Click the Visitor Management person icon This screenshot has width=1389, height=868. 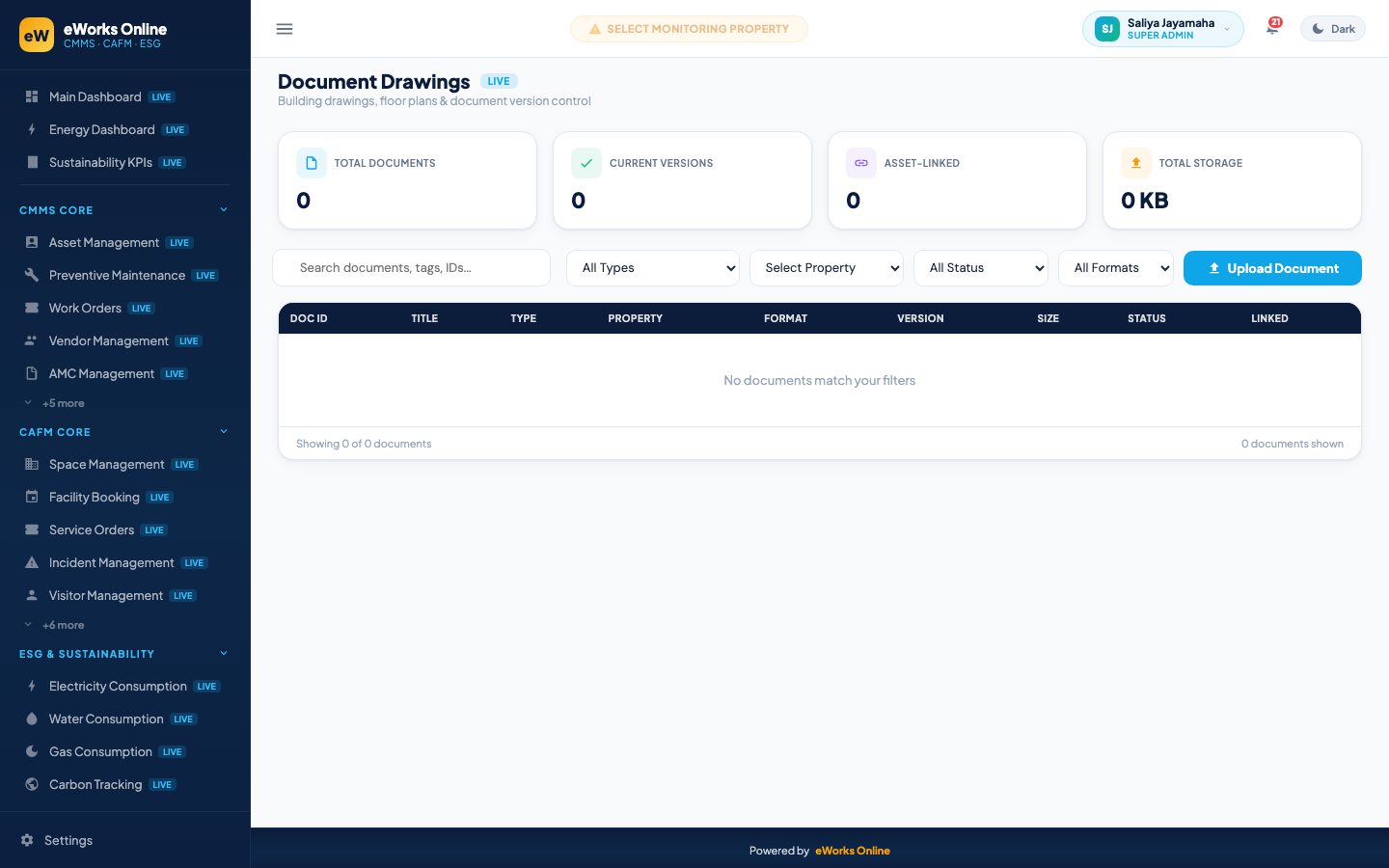pyautogui.click(x=32, y=595)
